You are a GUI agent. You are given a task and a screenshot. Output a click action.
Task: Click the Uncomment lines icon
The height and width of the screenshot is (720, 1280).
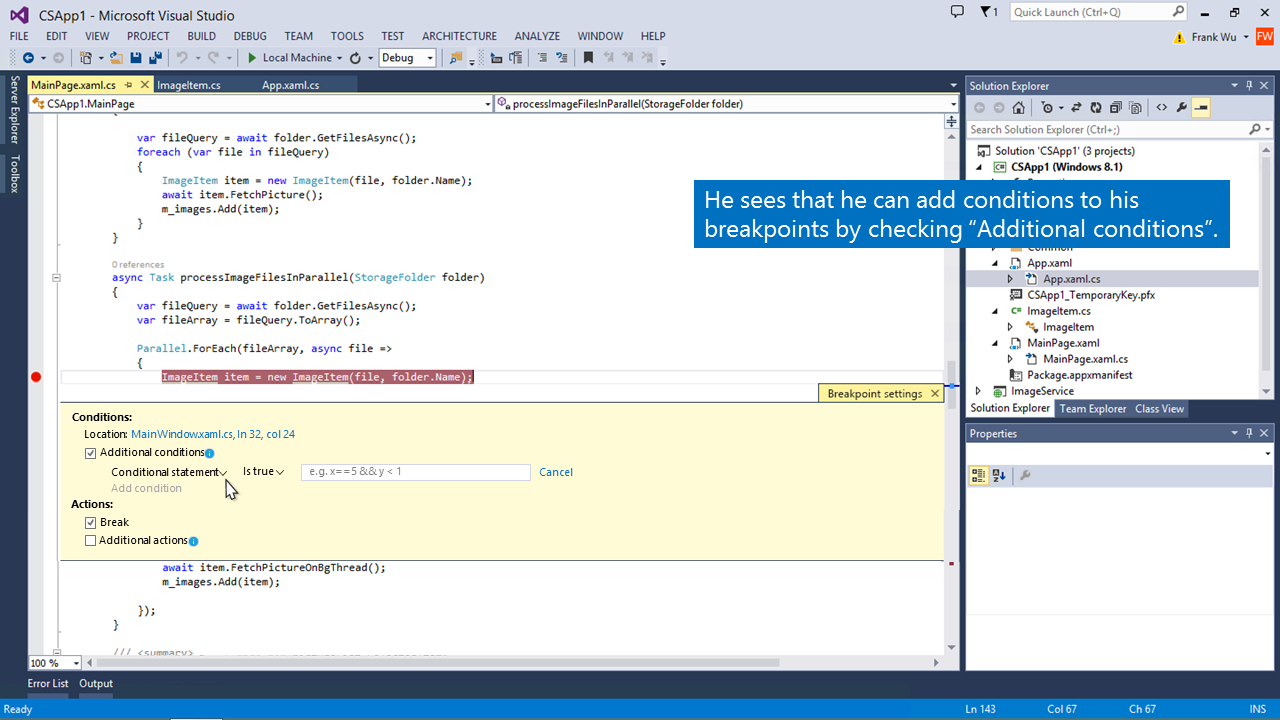coord(560,58)
